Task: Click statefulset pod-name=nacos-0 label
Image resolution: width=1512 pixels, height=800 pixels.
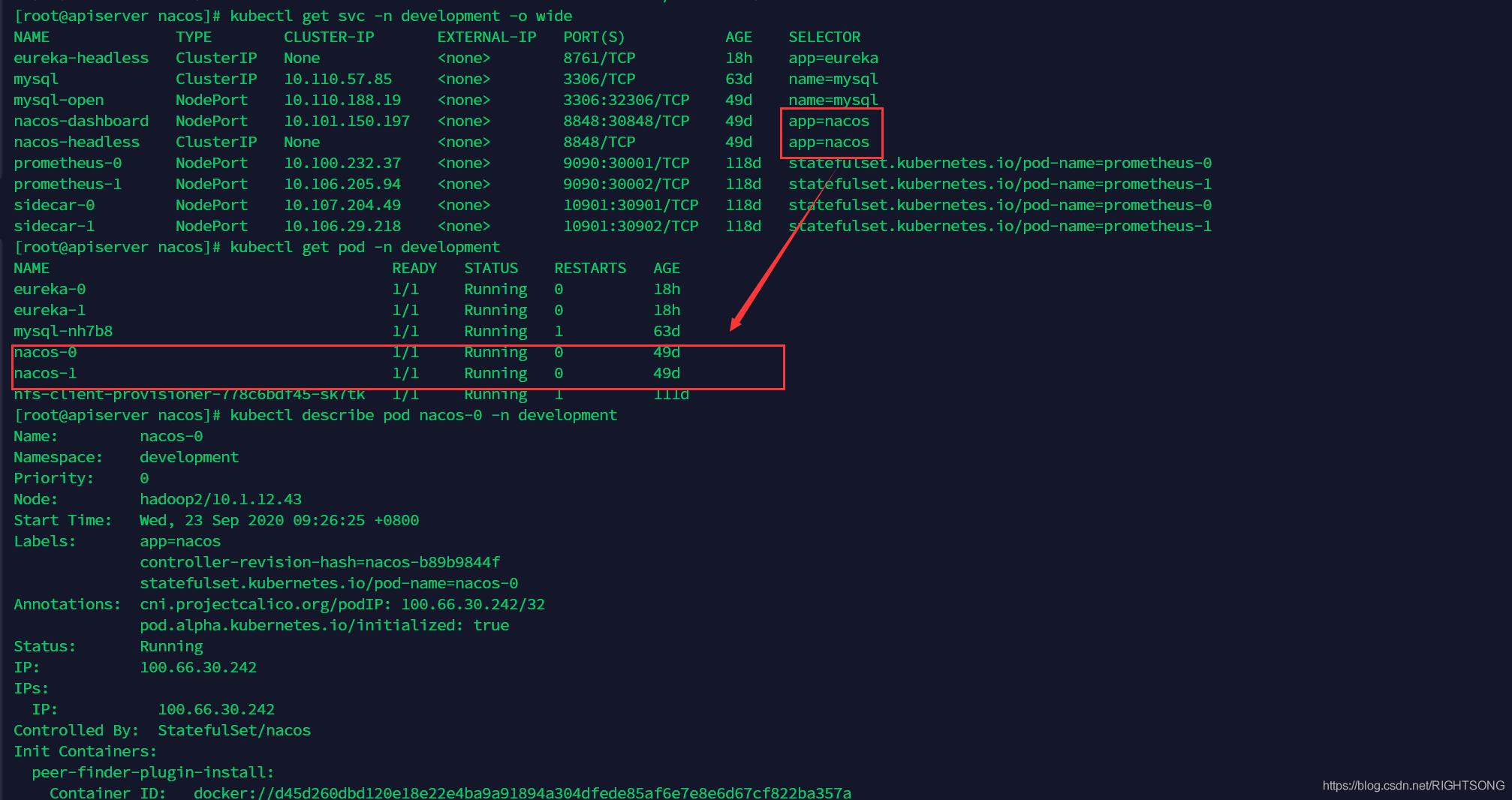Action: click(x=329, y=583)
